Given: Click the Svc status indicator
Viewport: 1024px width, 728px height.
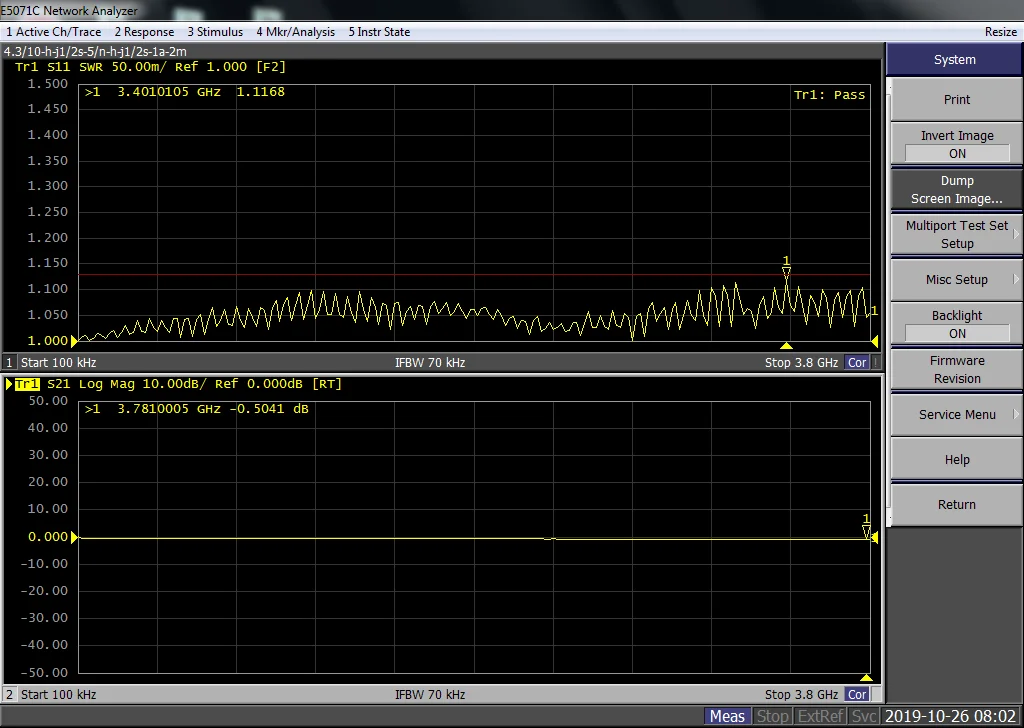Looking at the screenshot, I should tap(865, 716).
